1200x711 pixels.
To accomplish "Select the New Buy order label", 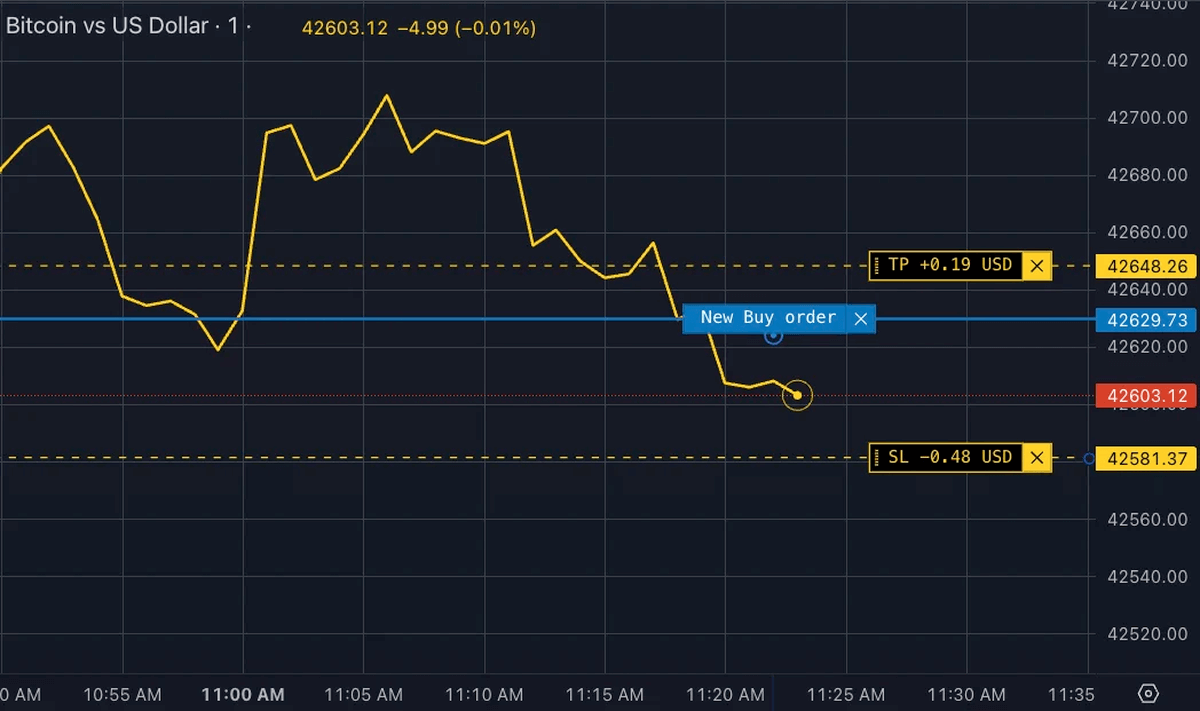I will [x=767, y=318].
